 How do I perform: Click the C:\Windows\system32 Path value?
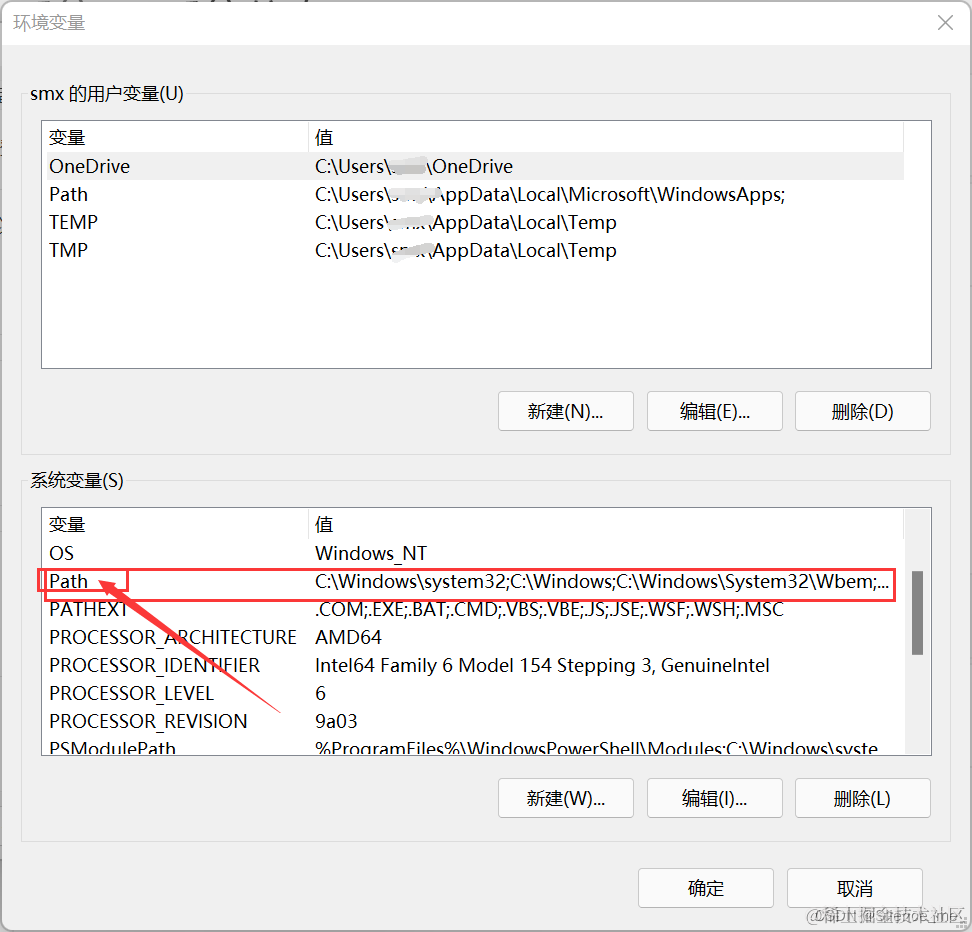[602, 582]
